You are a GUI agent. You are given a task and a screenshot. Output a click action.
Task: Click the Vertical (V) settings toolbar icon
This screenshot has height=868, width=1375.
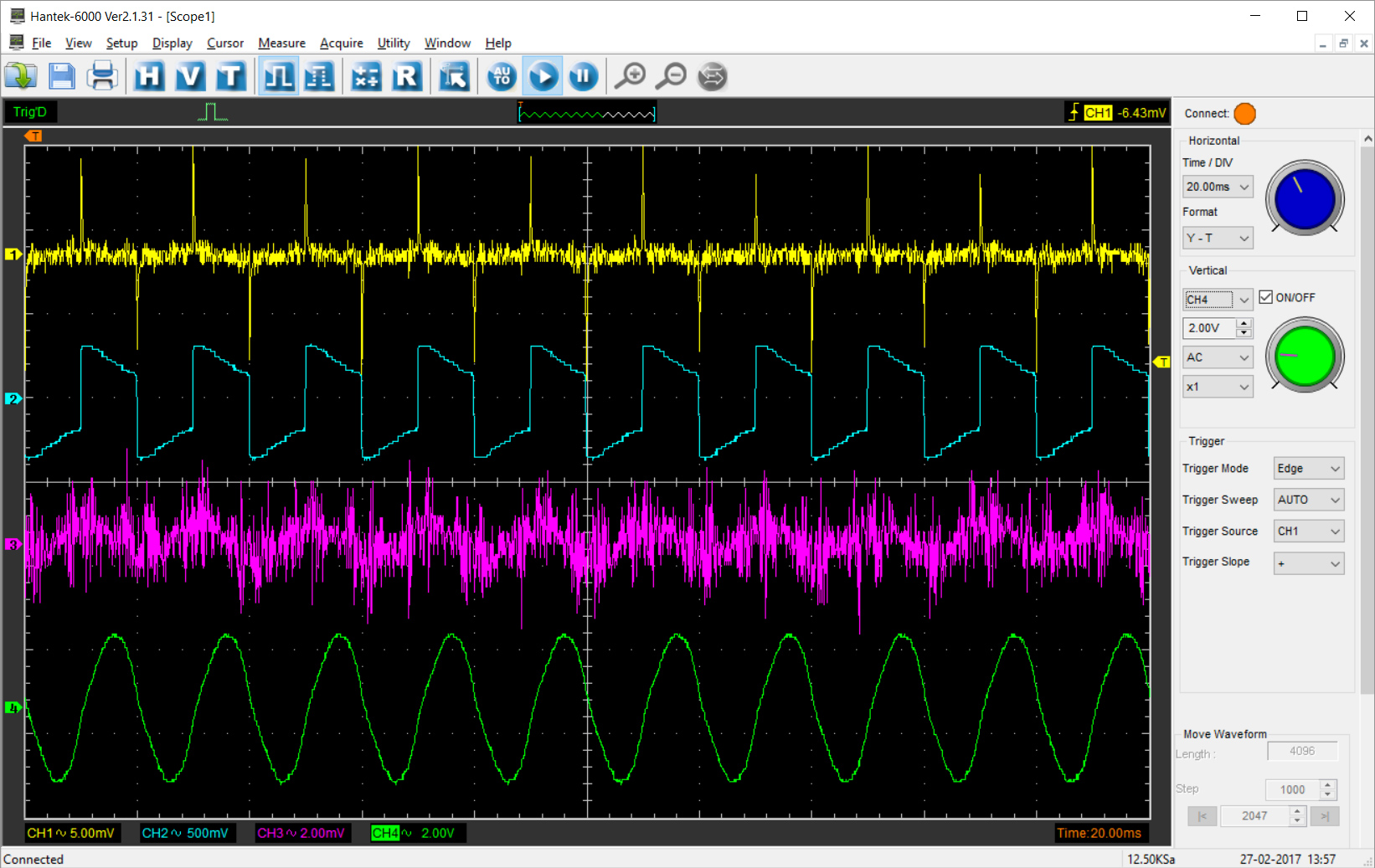190,77
